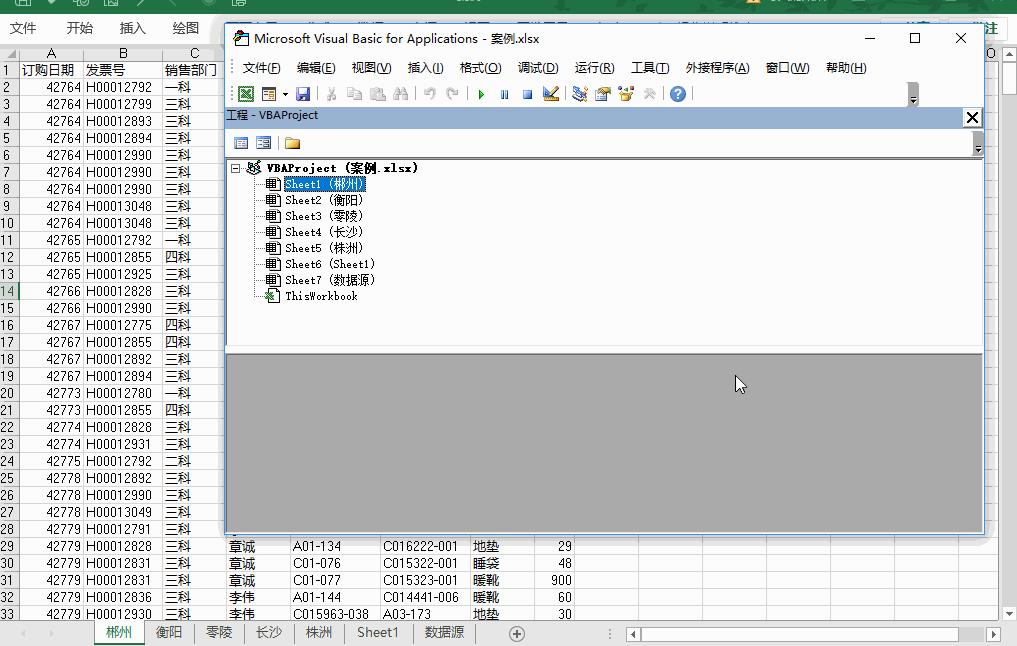
Task: Toggle Folders view in project panel
Action: 292,143
